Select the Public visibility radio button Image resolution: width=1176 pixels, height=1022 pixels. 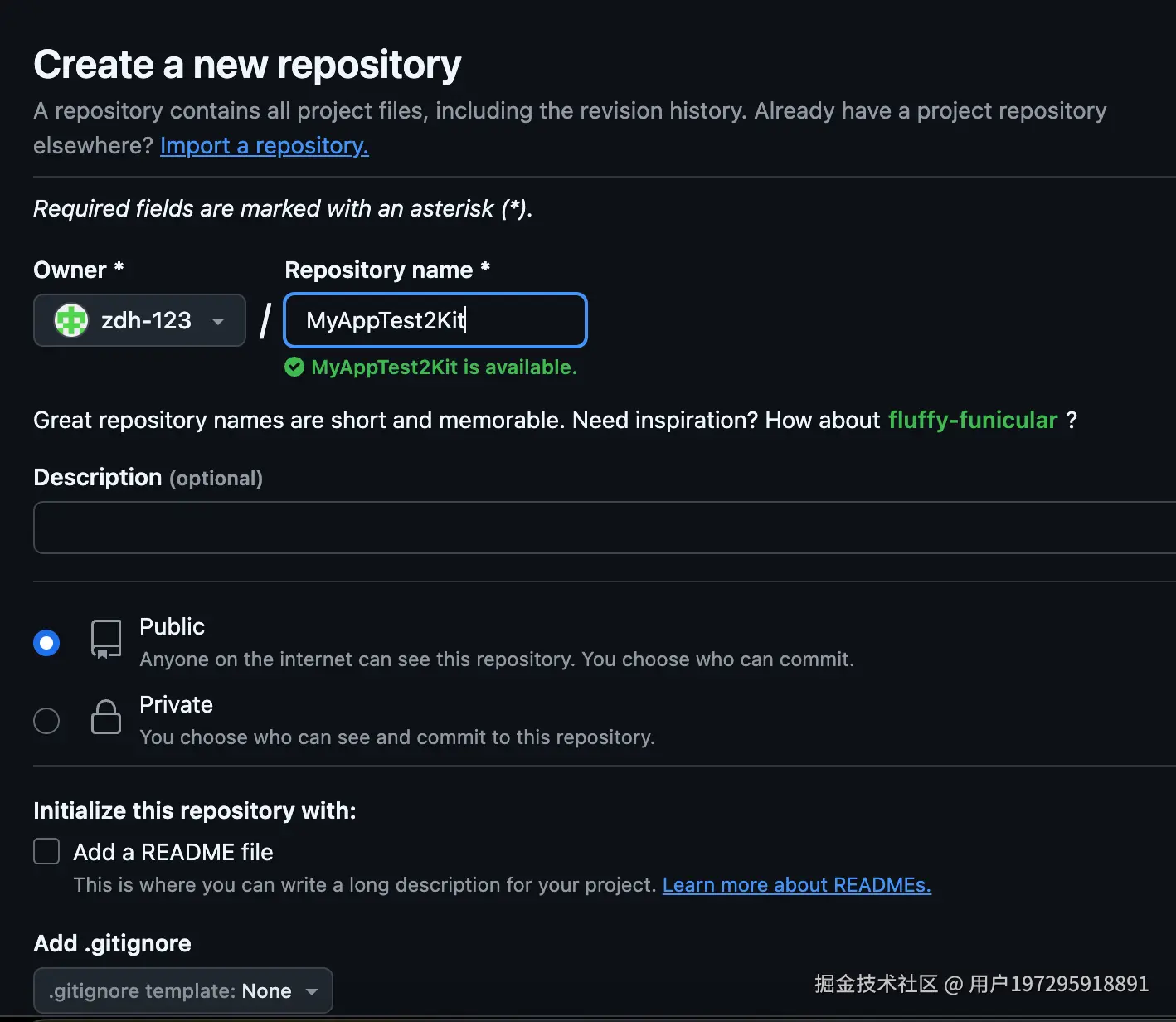(46, 643)
